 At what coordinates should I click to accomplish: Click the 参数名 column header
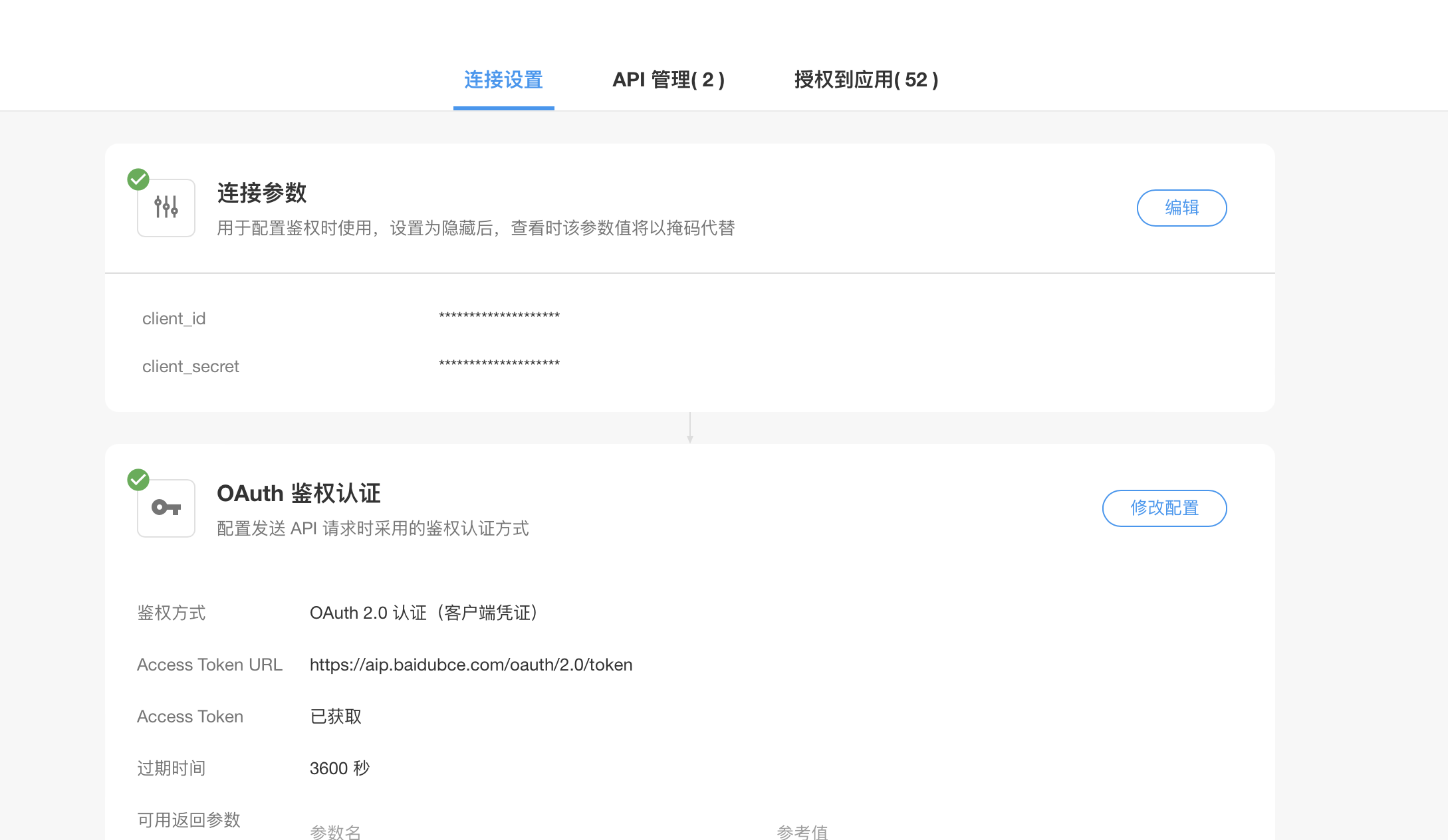(335, 831)
